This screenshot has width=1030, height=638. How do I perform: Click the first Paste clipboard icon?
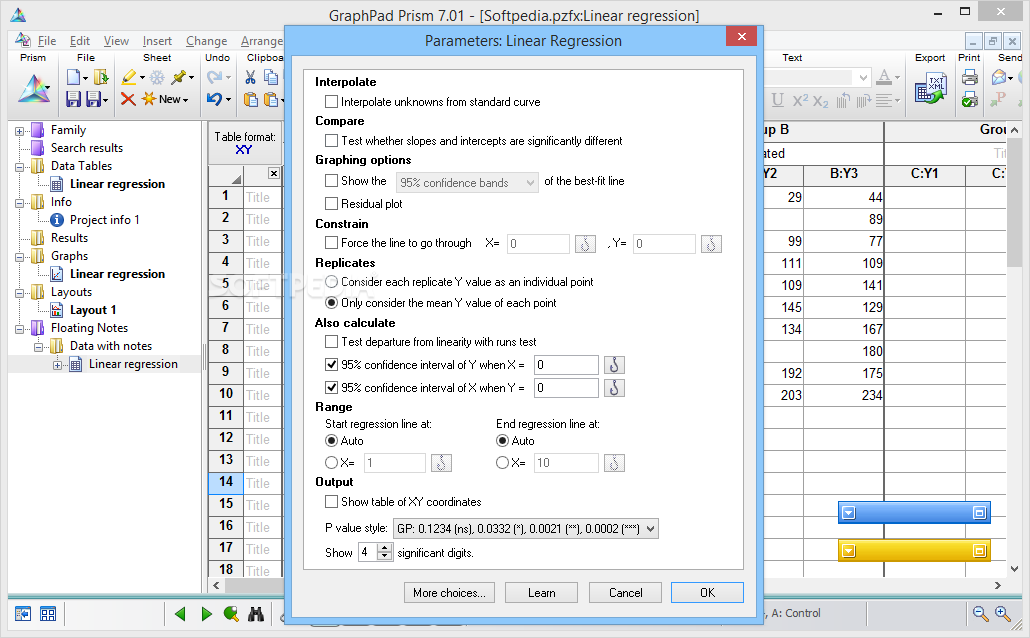coord(250,99)
